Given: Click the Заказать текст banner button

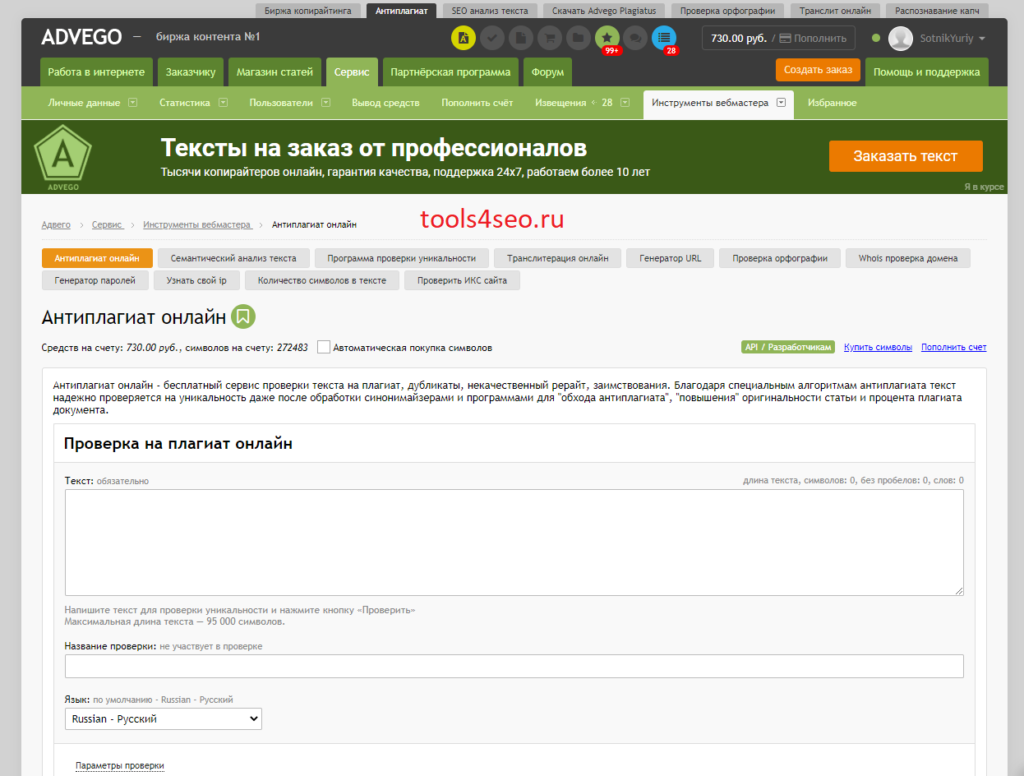Looking at the screenshot, I should click(905, 156).
